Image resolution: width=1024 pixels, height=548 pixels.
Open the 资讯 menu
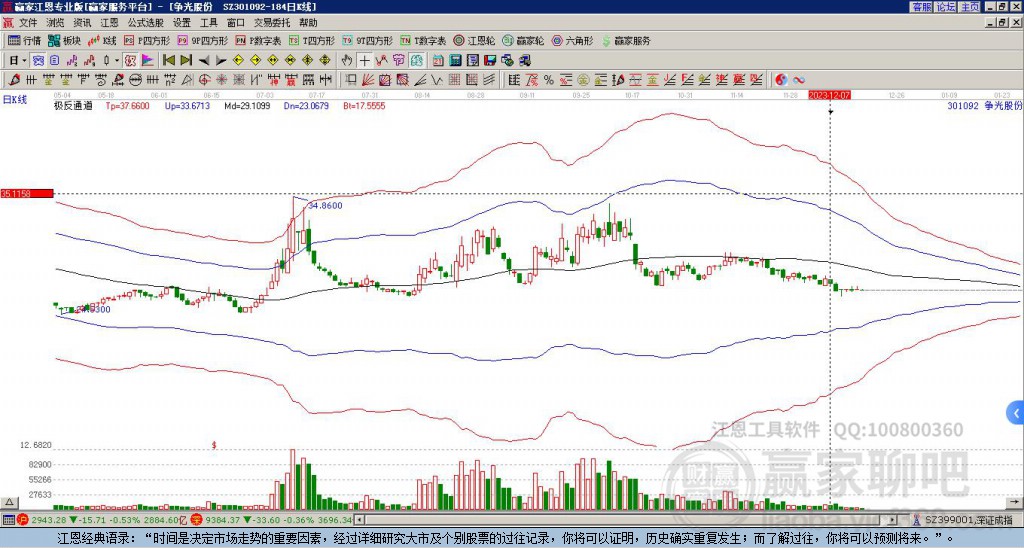point(82,23)
